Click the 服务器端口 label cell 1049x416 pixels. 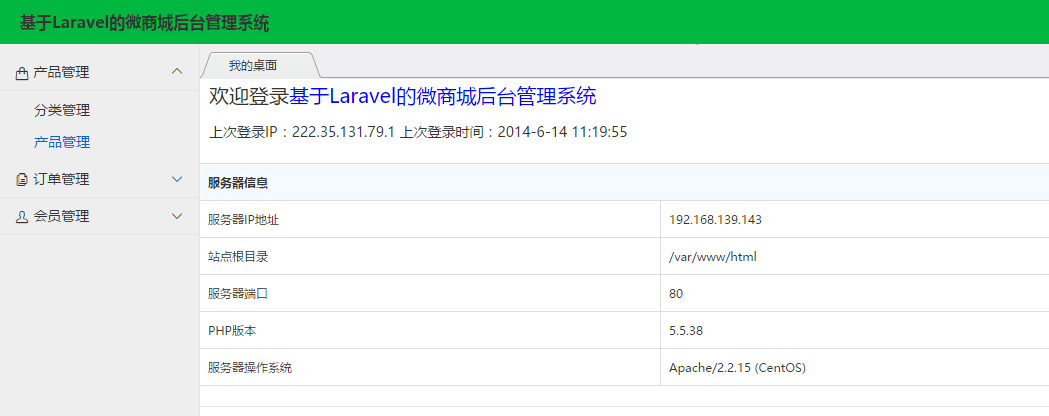click(x=430, y=293)
